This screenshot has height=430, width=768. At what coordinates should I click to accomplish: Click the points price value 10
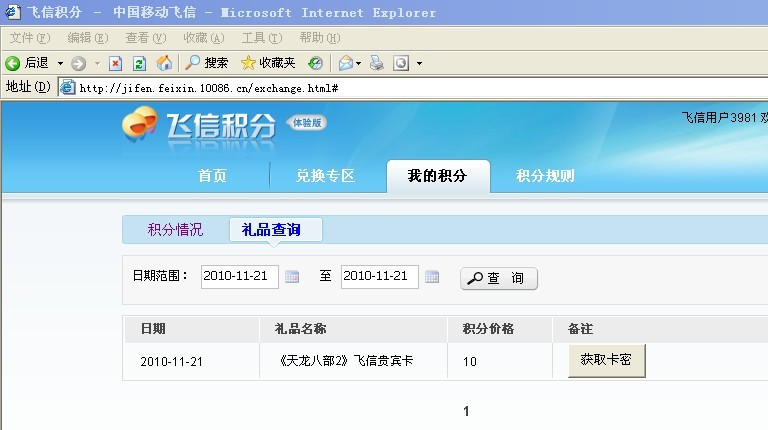coord(470,361)
